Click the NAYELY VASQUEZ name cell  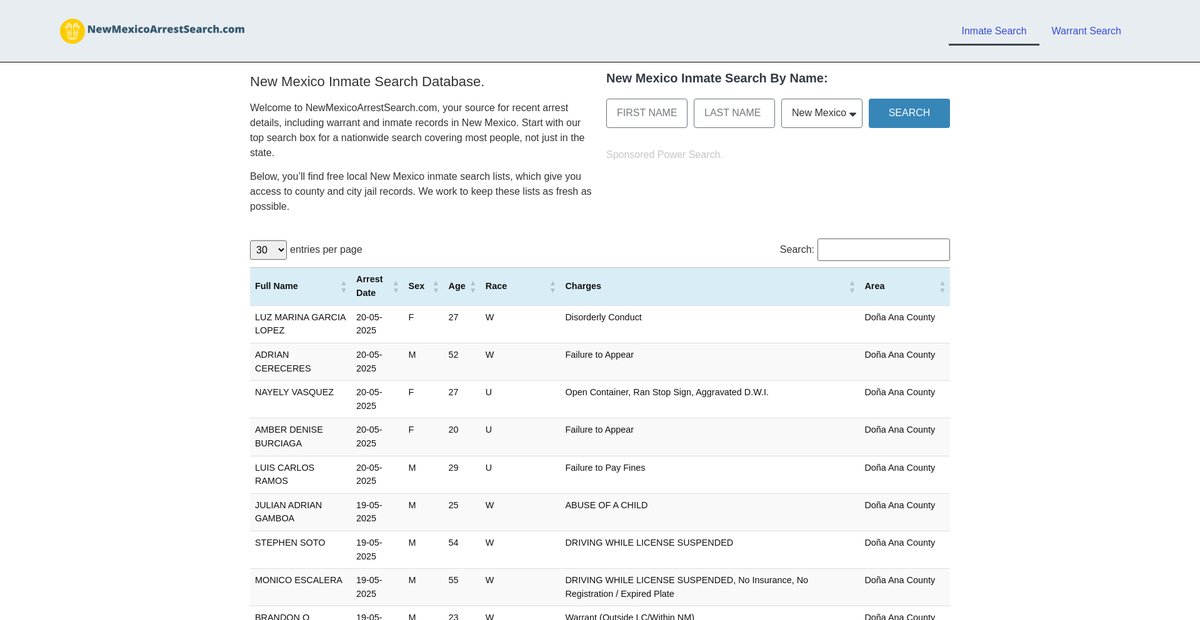[294, 392]
